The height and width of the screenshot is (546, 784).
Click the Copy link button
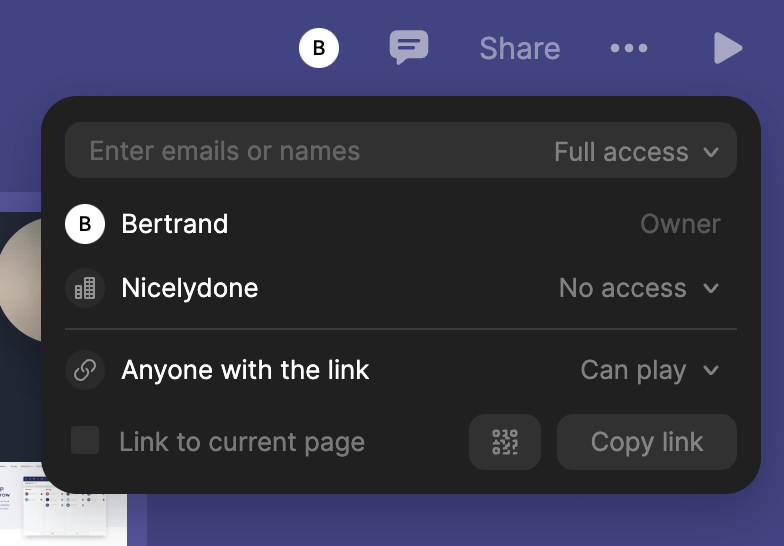click(x=647, y=442)
